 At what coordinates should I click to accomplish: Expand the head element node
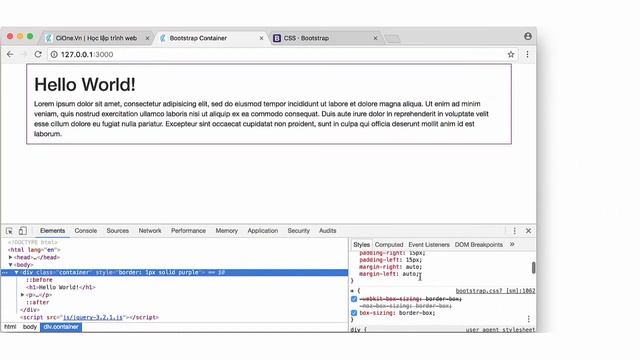pos(11,258)
